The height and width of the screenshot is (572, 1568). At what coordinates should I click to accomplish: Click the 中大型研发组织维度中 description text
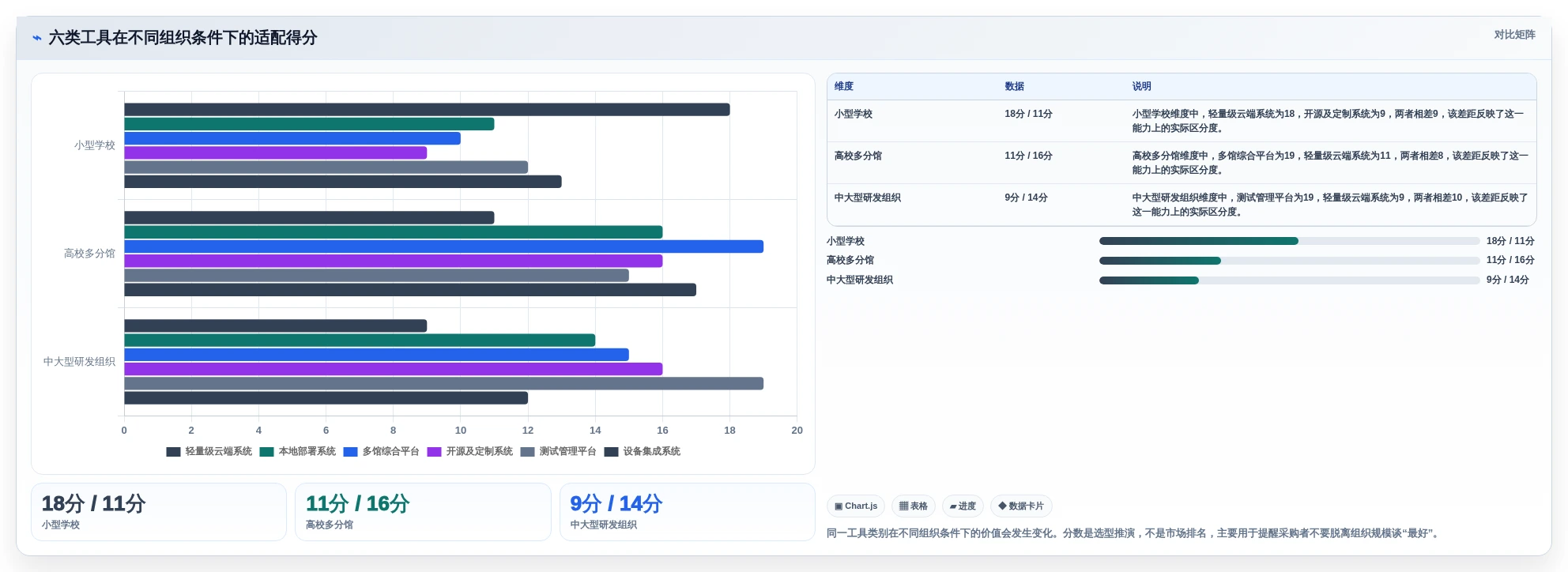point(1330,205)
